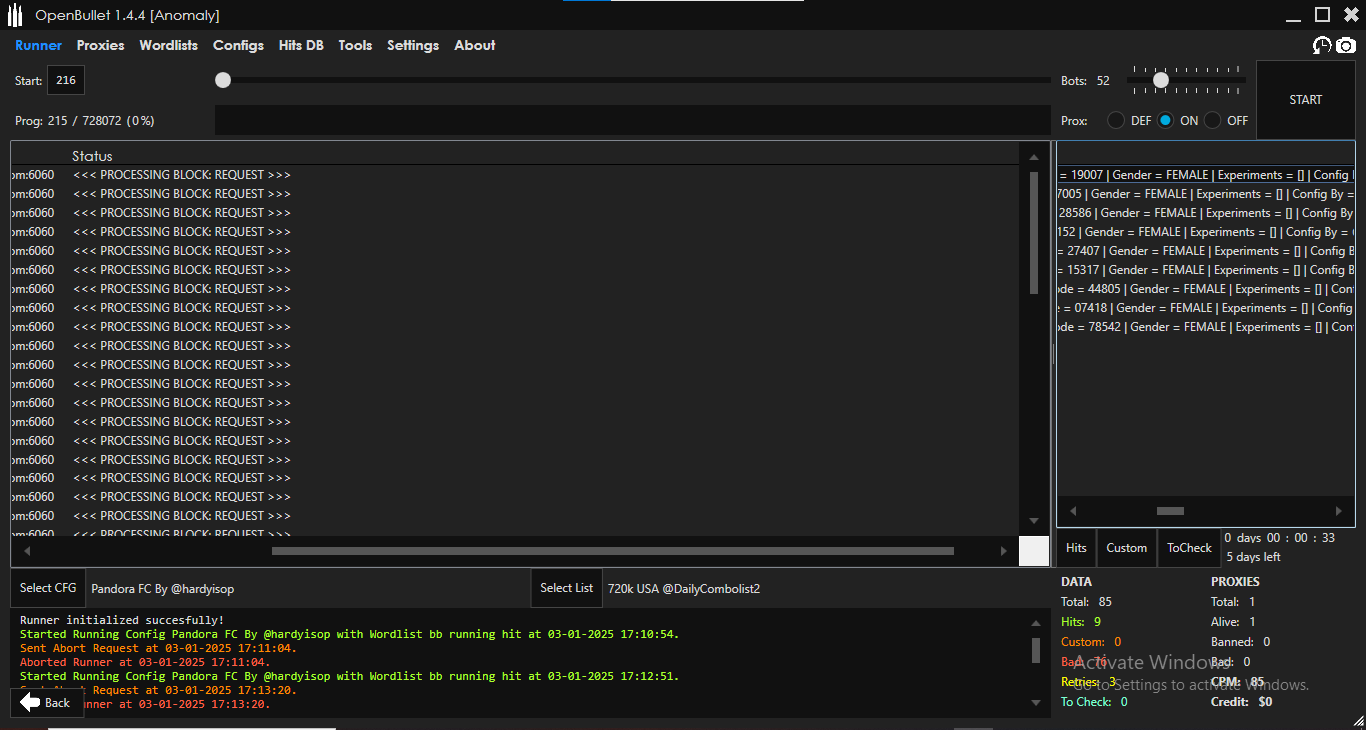This screenshot has width=1366, height=730.
Task: Select hit row with code 15317
Action: pyautogui.click(x=1206, y=270)
